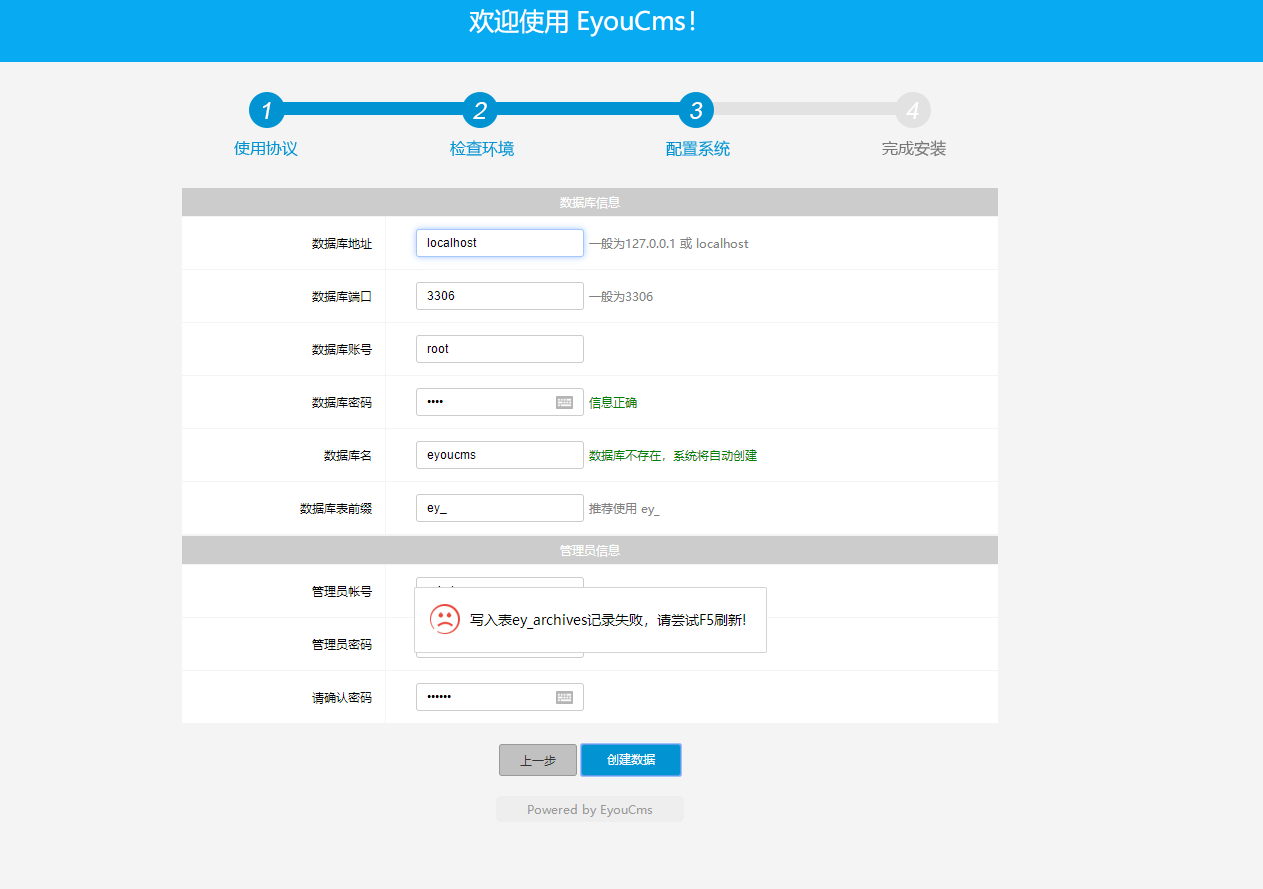Click the 管理员密码 label
Screen dimensions: 1263x889
click(342, 645)
